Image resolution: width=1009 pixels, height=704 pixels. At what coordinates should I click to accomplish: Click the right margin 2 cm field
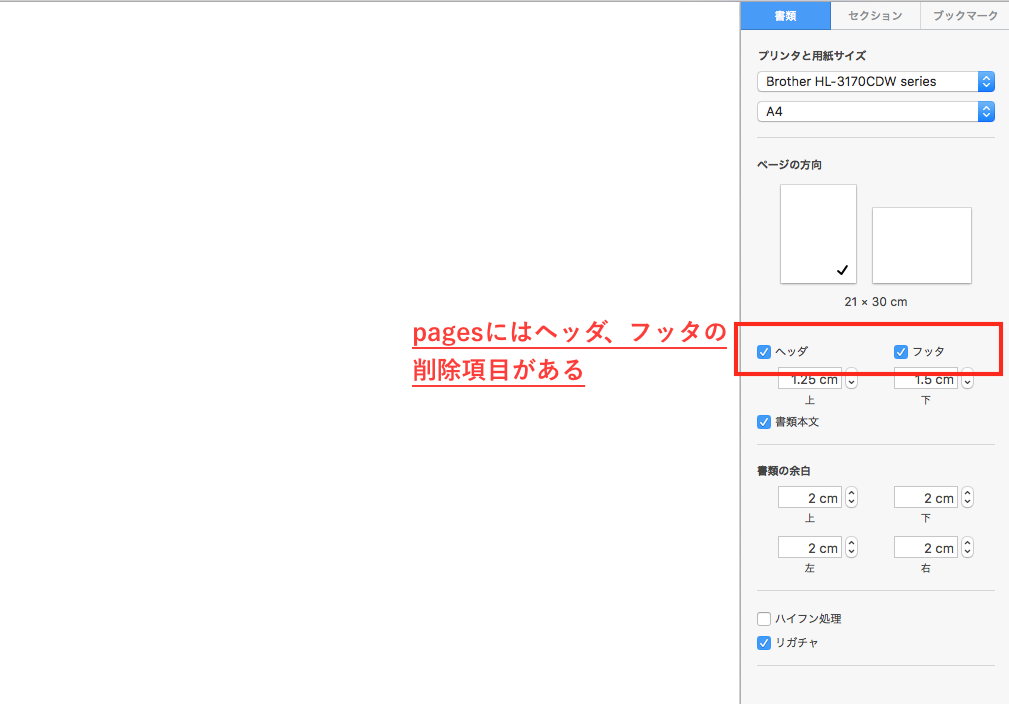(925, 548)
